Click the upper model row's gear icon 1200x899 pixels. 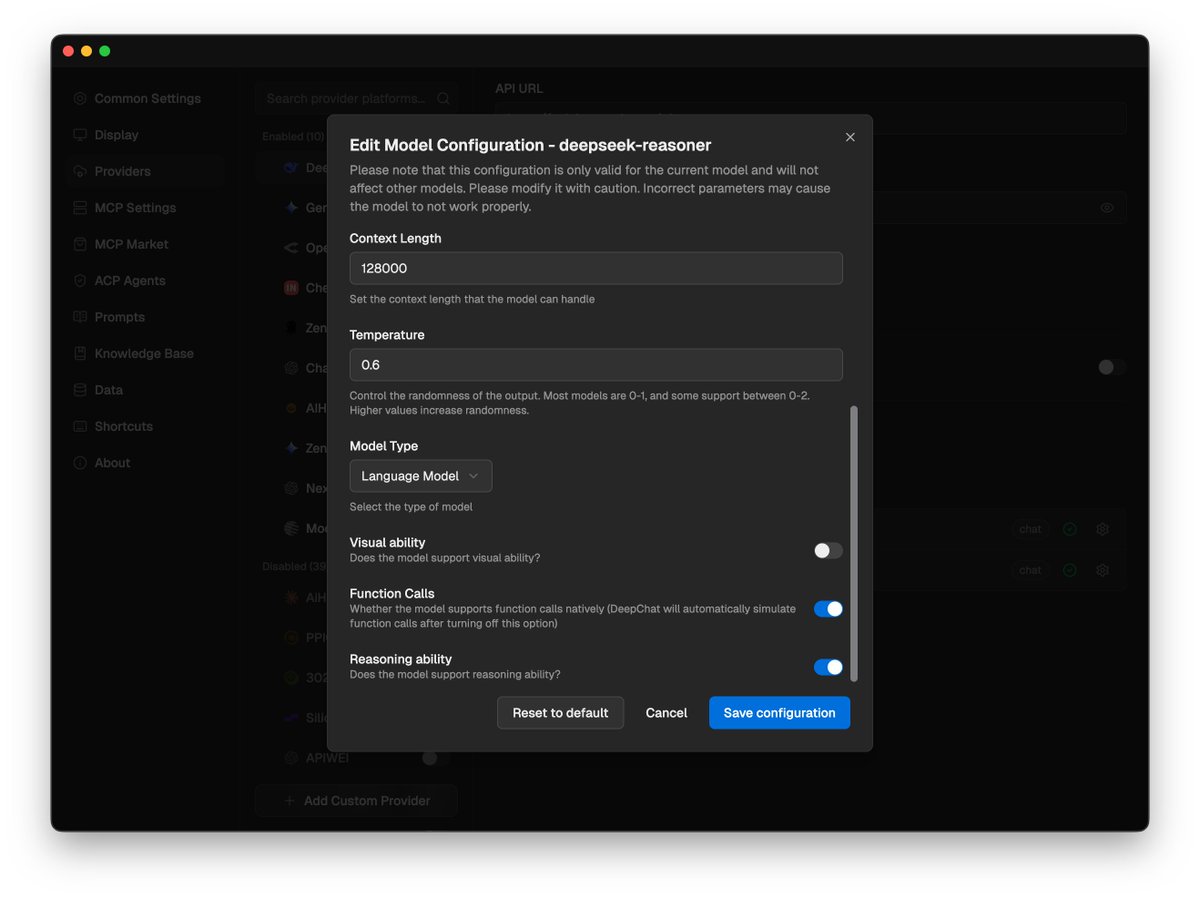tap(1103, 529)
